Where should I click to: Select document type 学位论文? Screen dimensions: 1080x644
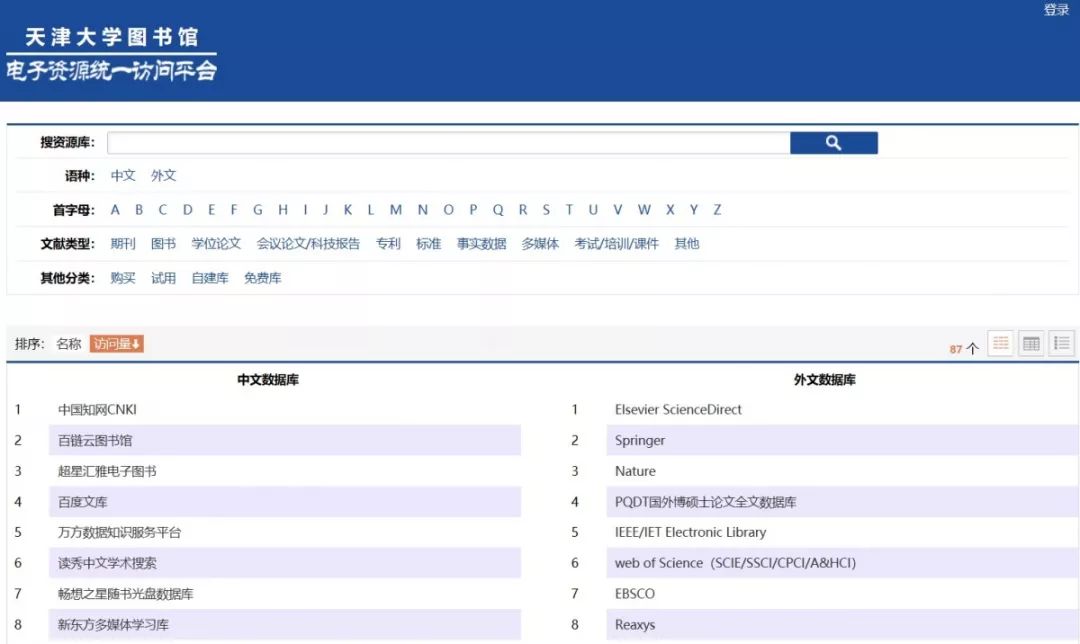click(x=216, y=244)
